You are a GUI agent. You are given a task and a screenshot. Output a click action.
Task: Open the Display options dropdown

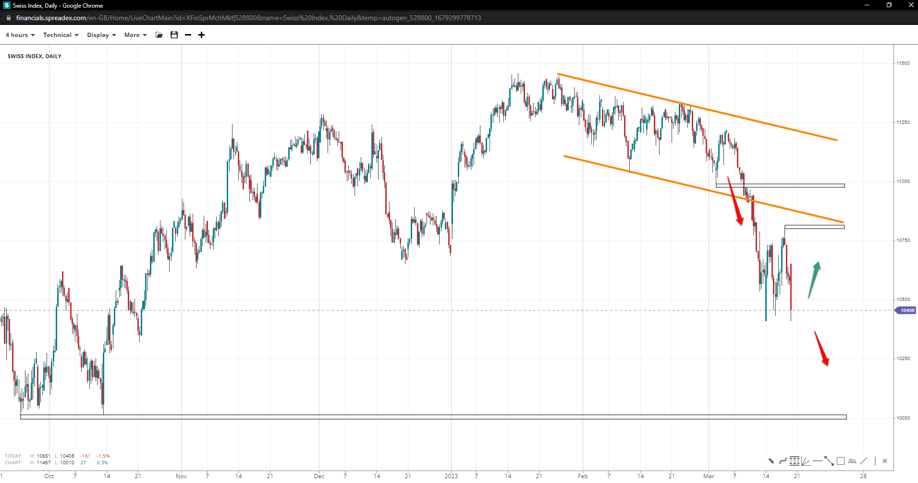coord(101,35)
